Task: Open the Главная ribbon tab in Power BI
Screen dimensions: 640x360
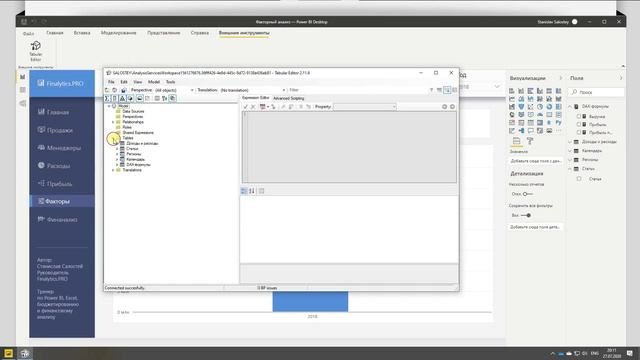Action: (x=55, y=33)
